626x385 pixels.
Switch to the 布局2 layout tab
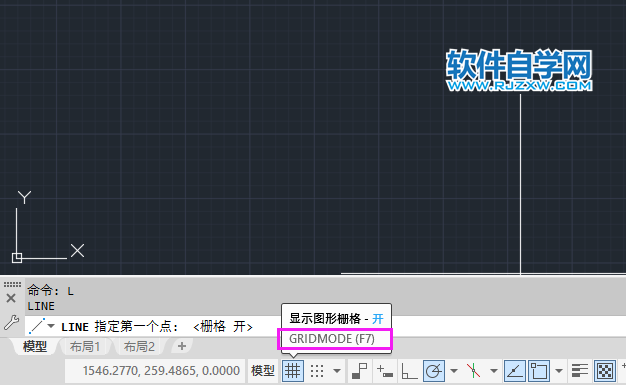(139, 346)
